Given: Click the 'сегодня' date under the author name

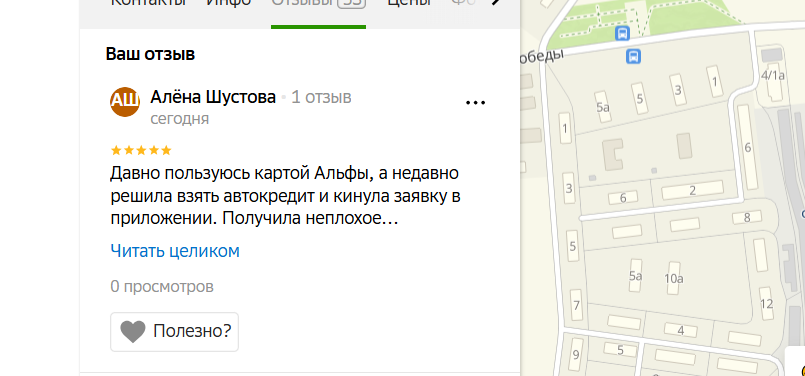Looking at the screenshot, I should coord(180,119).
